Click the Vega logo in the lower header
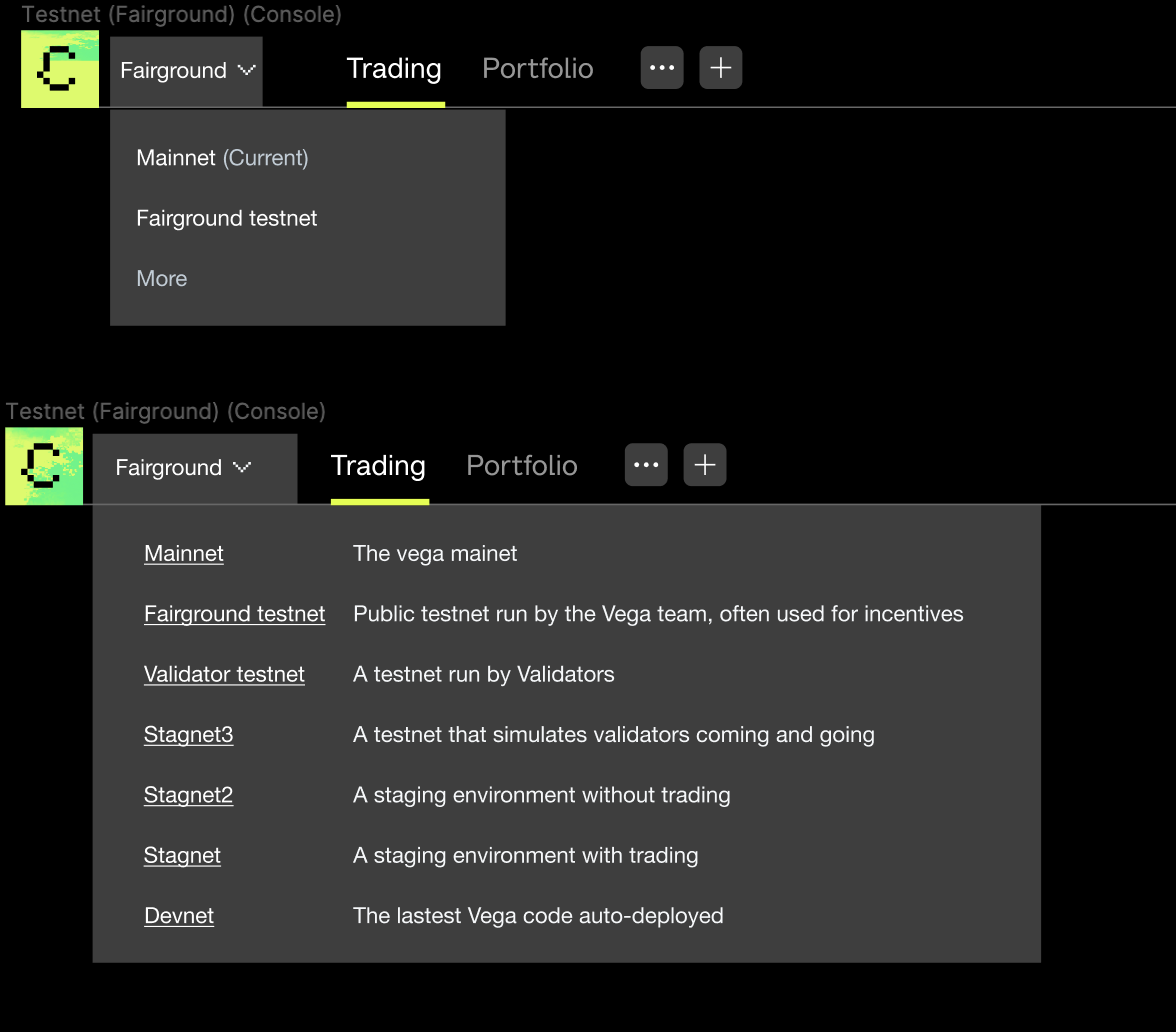The height and width of the screenshot is (1032, 1176). coord(43,465)
